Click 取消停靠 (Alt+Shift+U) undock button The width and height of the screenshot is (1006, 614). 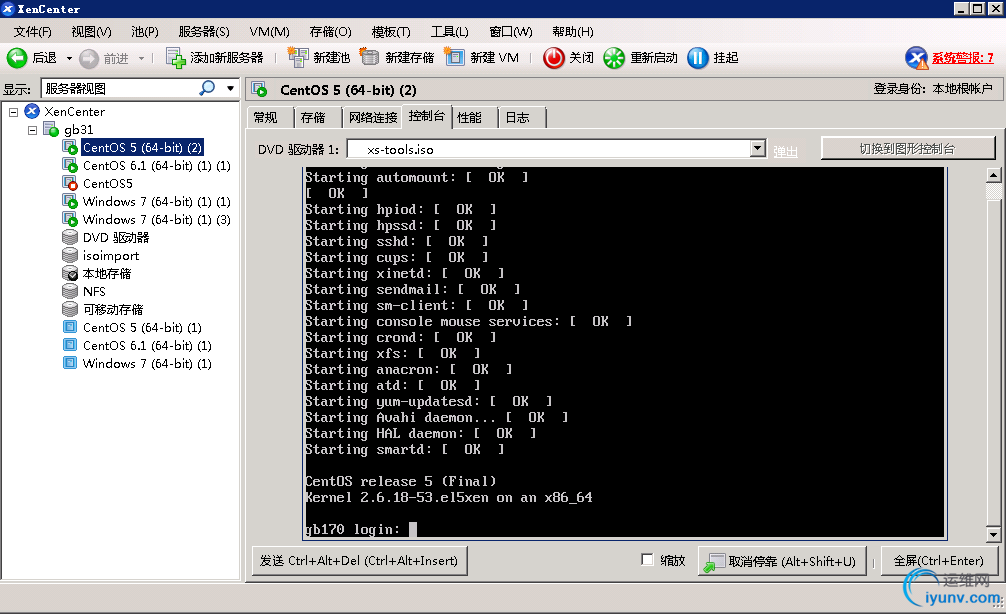coord(781,561)
